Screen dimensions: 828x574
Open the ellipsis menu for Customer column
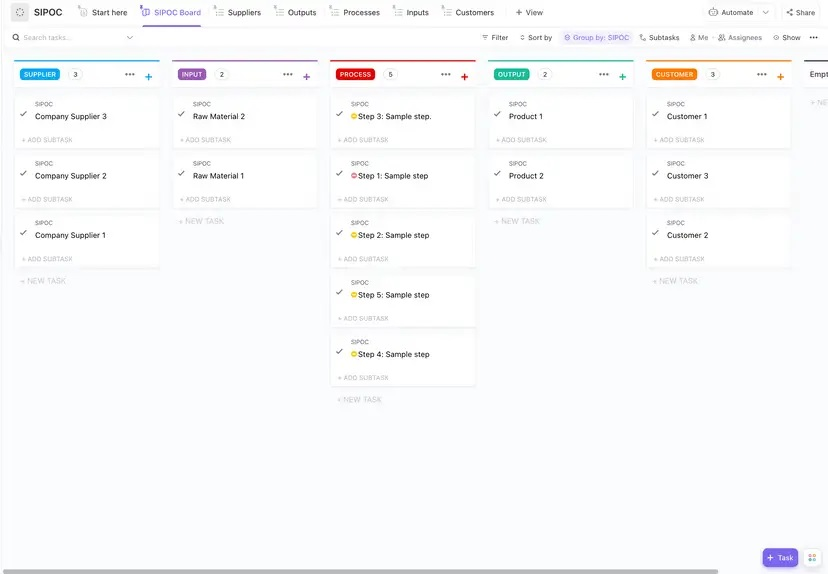tap(761, 74)
